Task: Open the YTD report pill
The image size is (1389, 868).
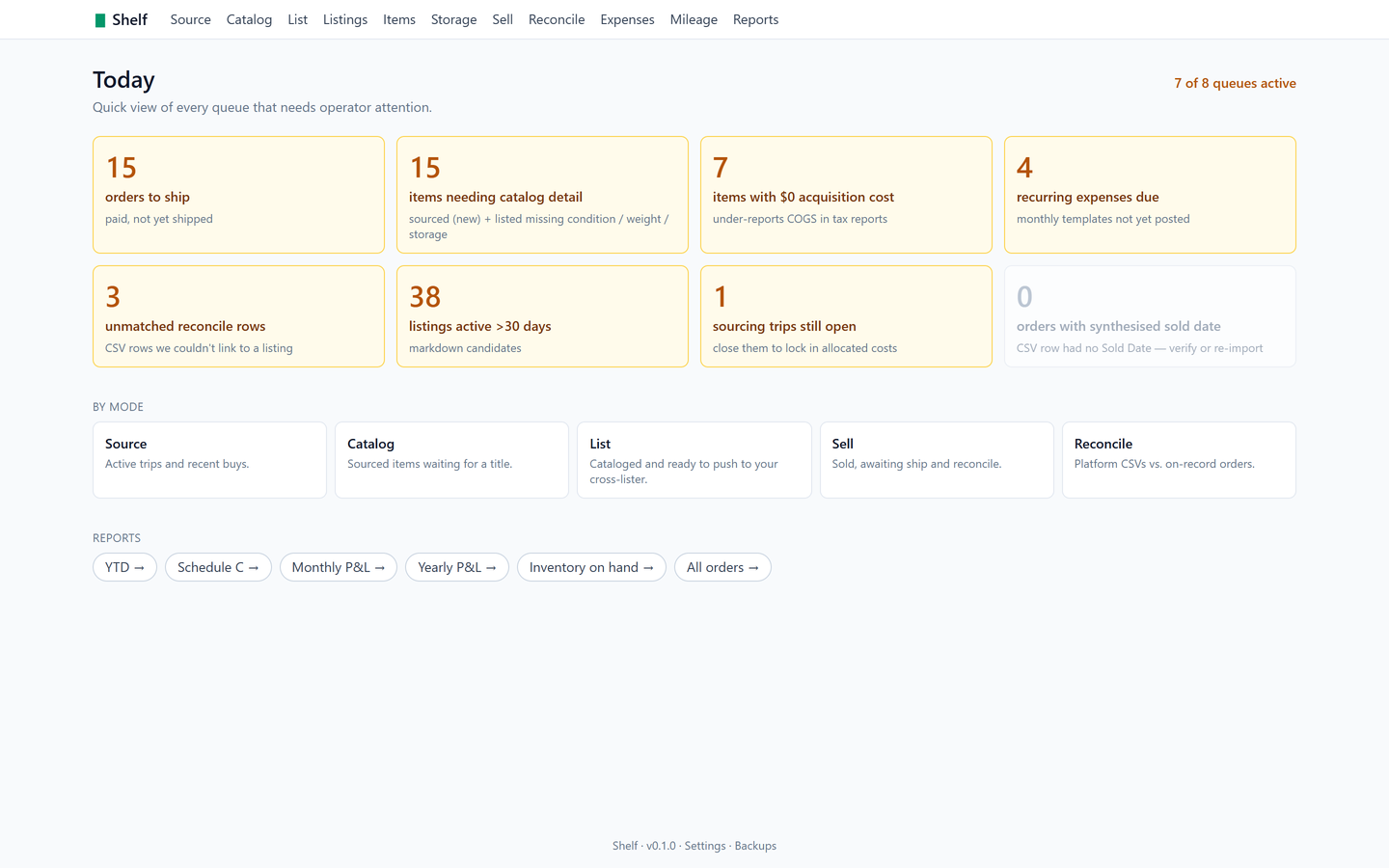Action: coord(124,567)
